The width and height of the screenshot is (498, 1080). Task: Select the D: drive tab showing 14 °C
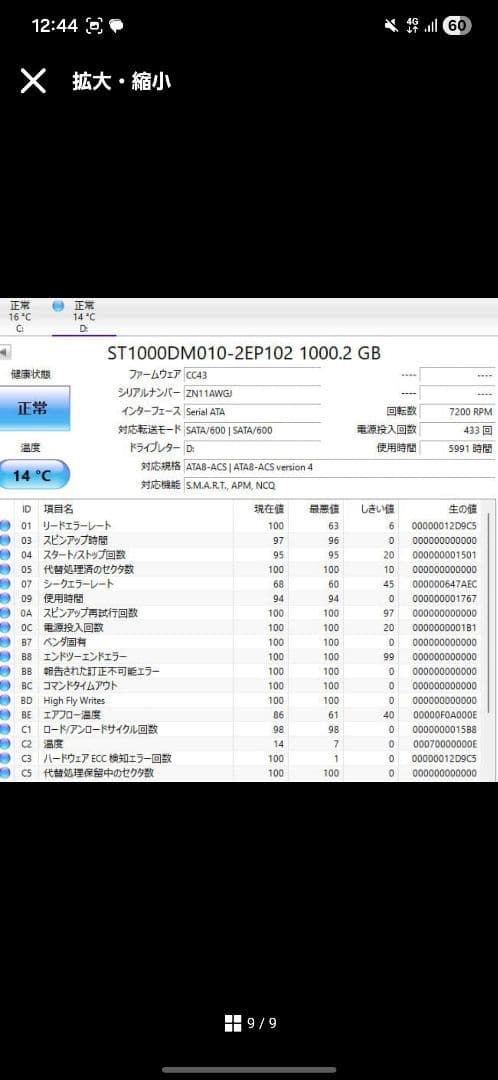[84, 317]
